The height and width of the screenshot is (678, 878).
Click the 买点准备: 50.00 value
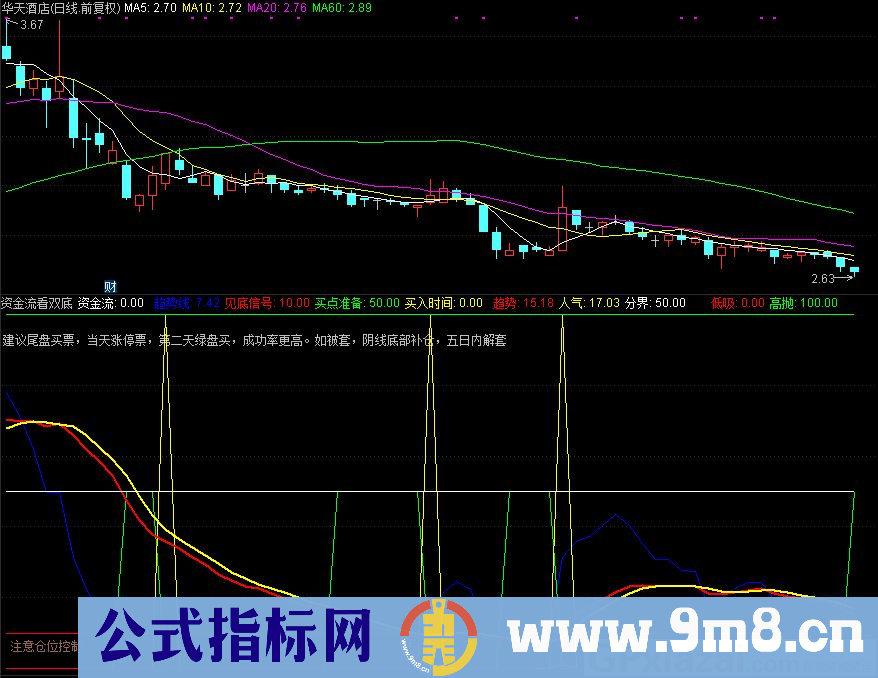tap(357, 303)
